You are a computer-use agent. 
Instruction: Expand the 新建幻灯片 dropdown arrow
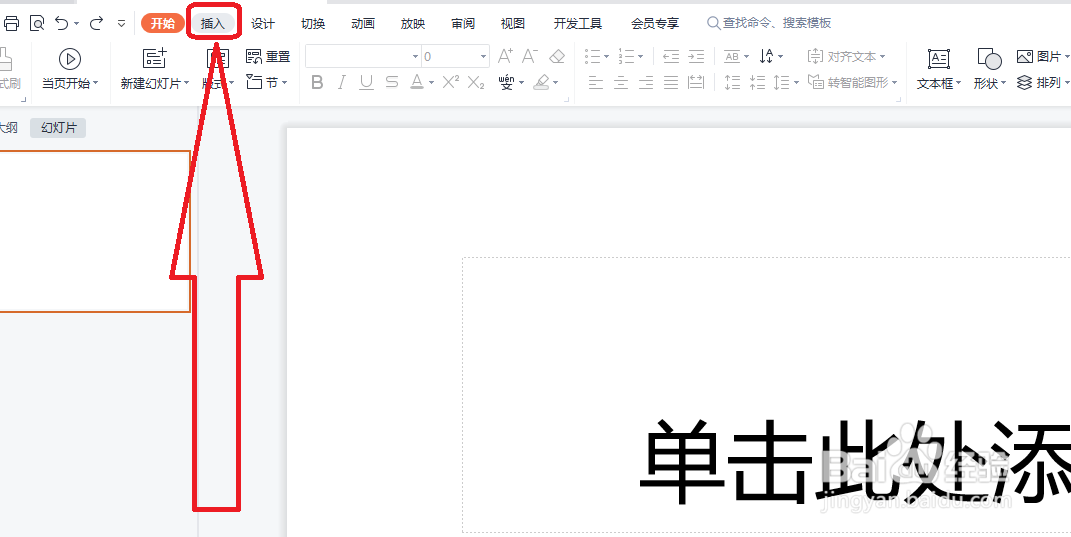coord(186,83)
